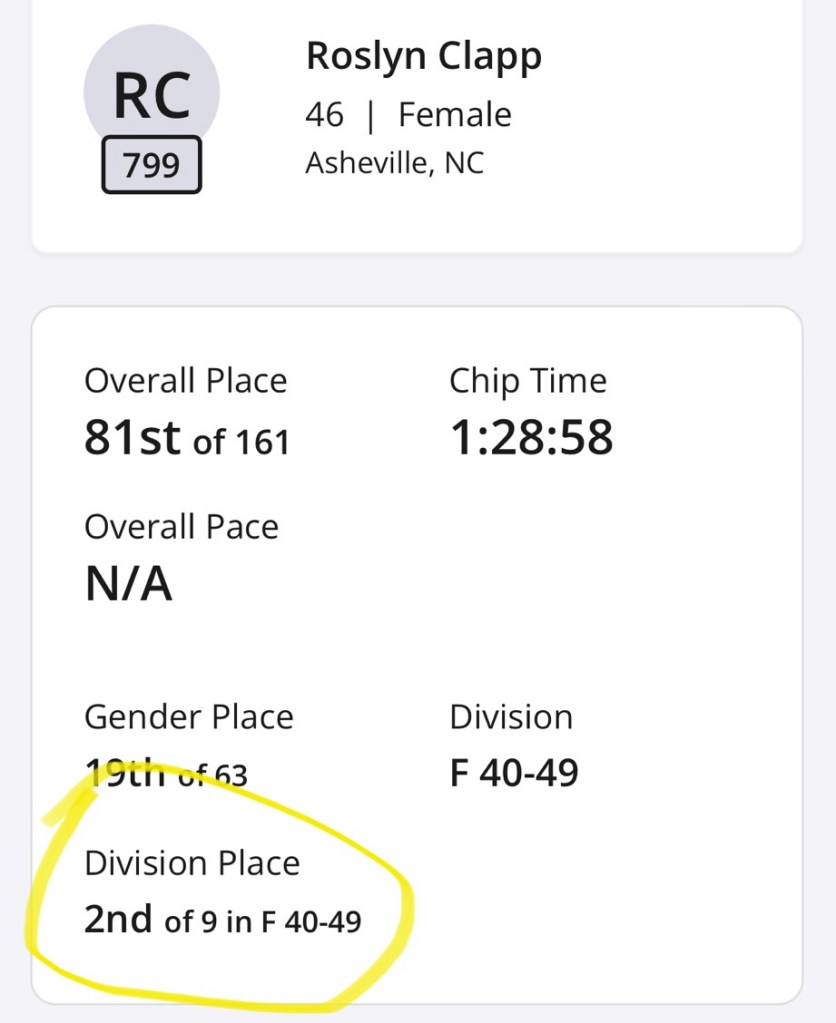Tap the Asheville, NC location
Viewport: 836px width, 1023px height.
tap(394, 162)
